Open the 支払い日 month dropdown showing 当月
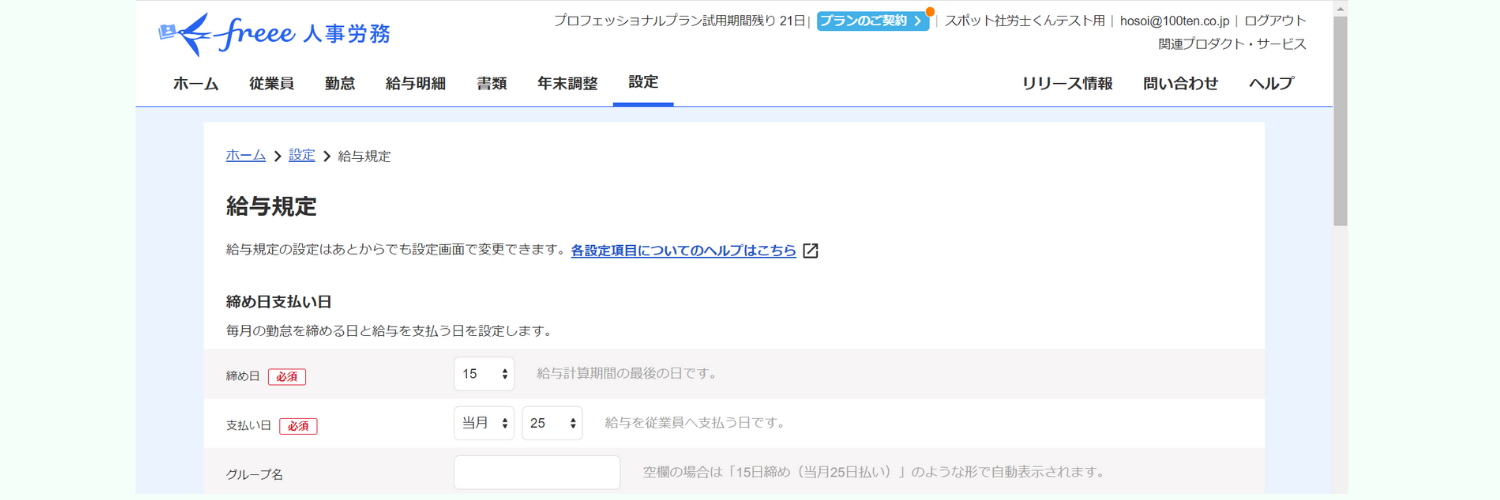The width and height of the screenshot is (1500, 500). tap(484, 423)
